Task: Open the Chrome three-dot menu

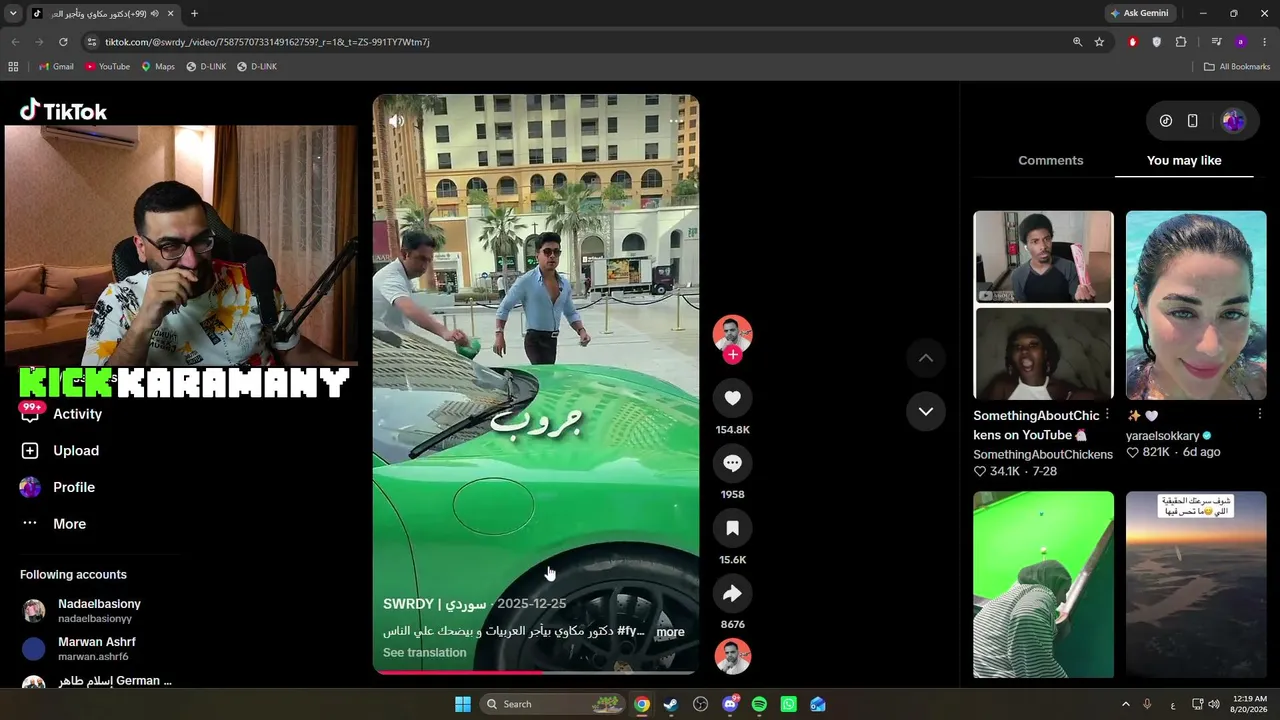Action: (1265, 42)
